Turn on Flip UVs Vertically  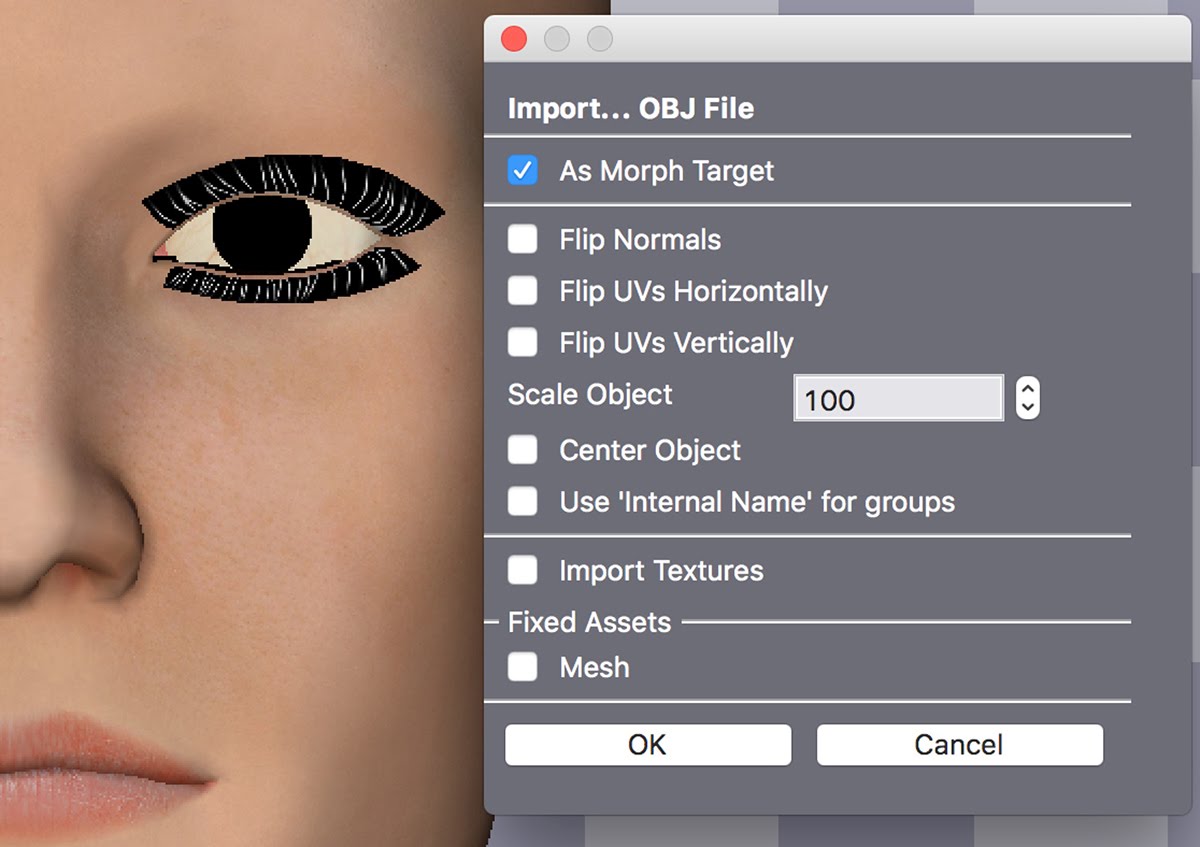522,343
